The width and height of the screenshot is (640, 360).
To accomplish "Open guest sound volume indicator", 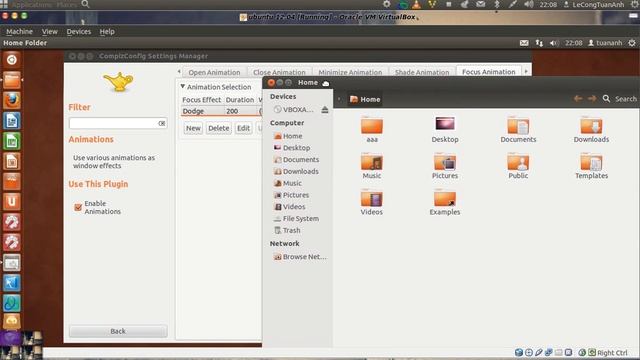I will [x=553, y=43].
